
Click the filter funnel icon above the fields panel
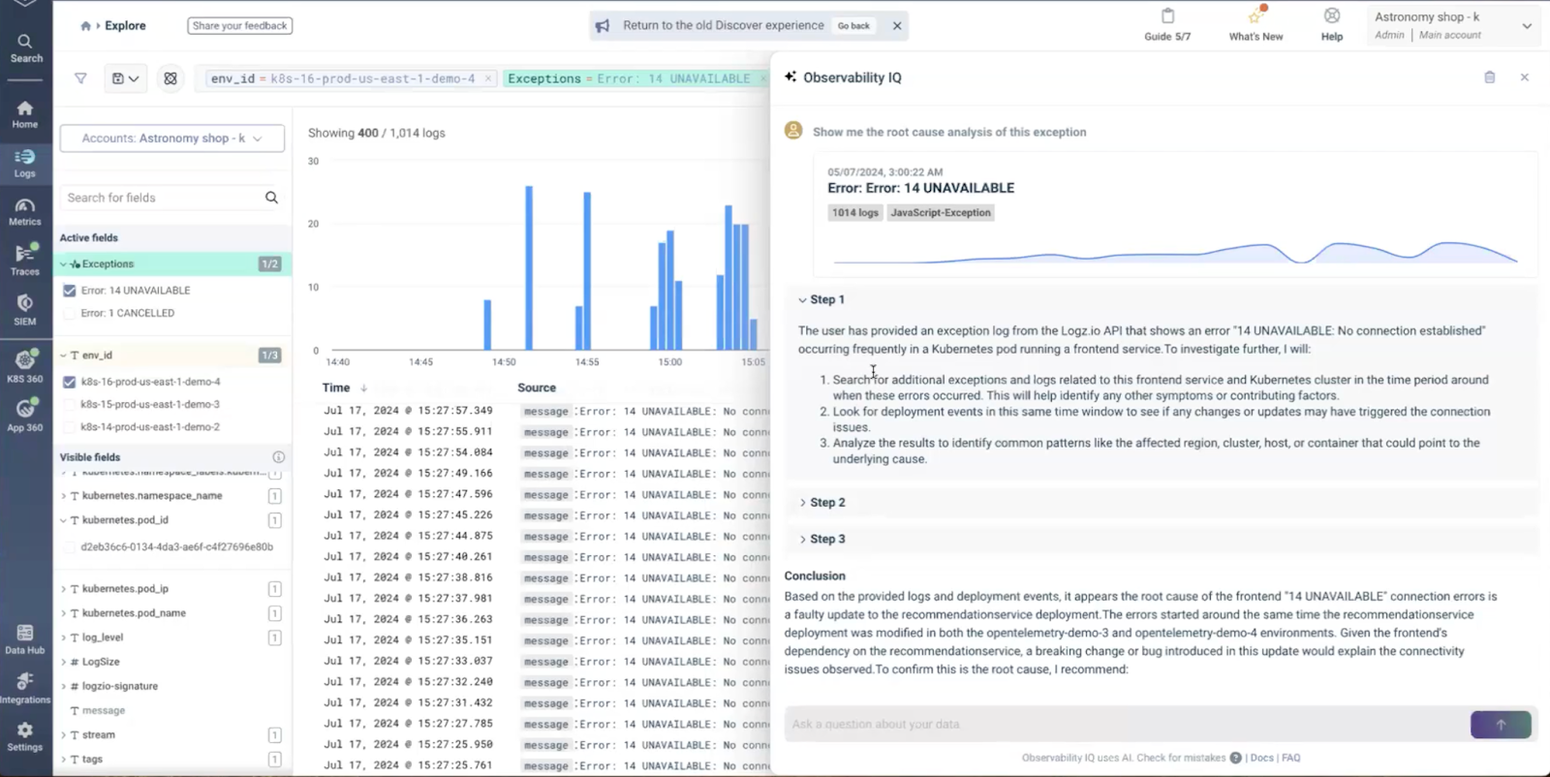click(80, 77)
